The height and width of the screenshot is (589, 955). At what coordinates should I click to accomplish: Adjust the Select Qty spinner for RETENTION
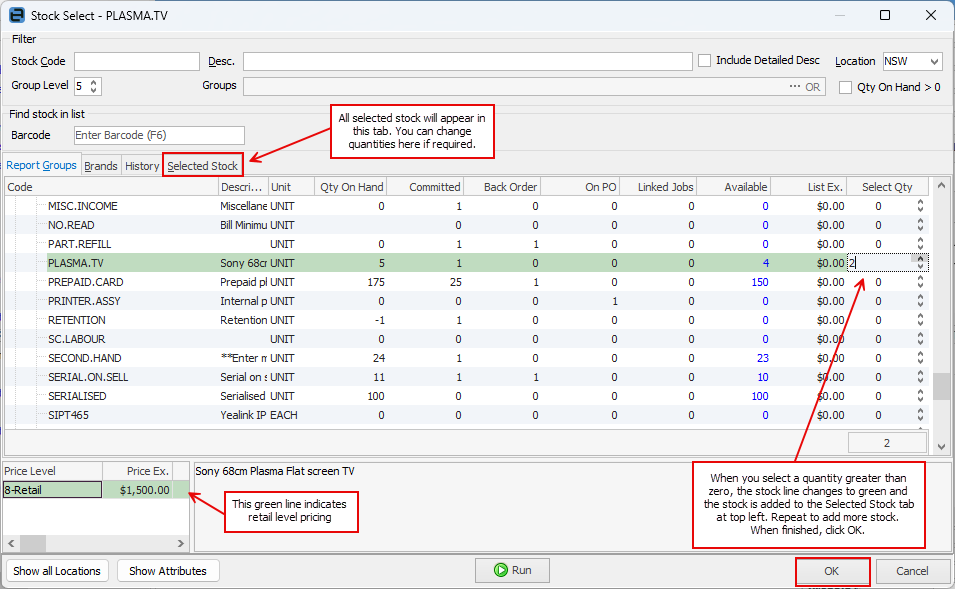pos(920,320)
